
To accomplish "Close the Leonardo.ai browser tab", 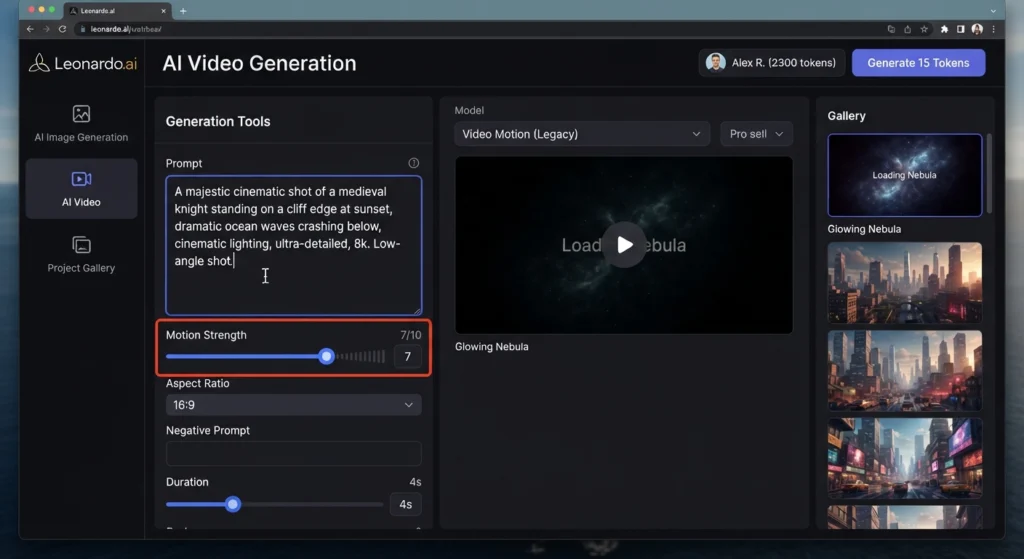I will [x=163, y=10].
